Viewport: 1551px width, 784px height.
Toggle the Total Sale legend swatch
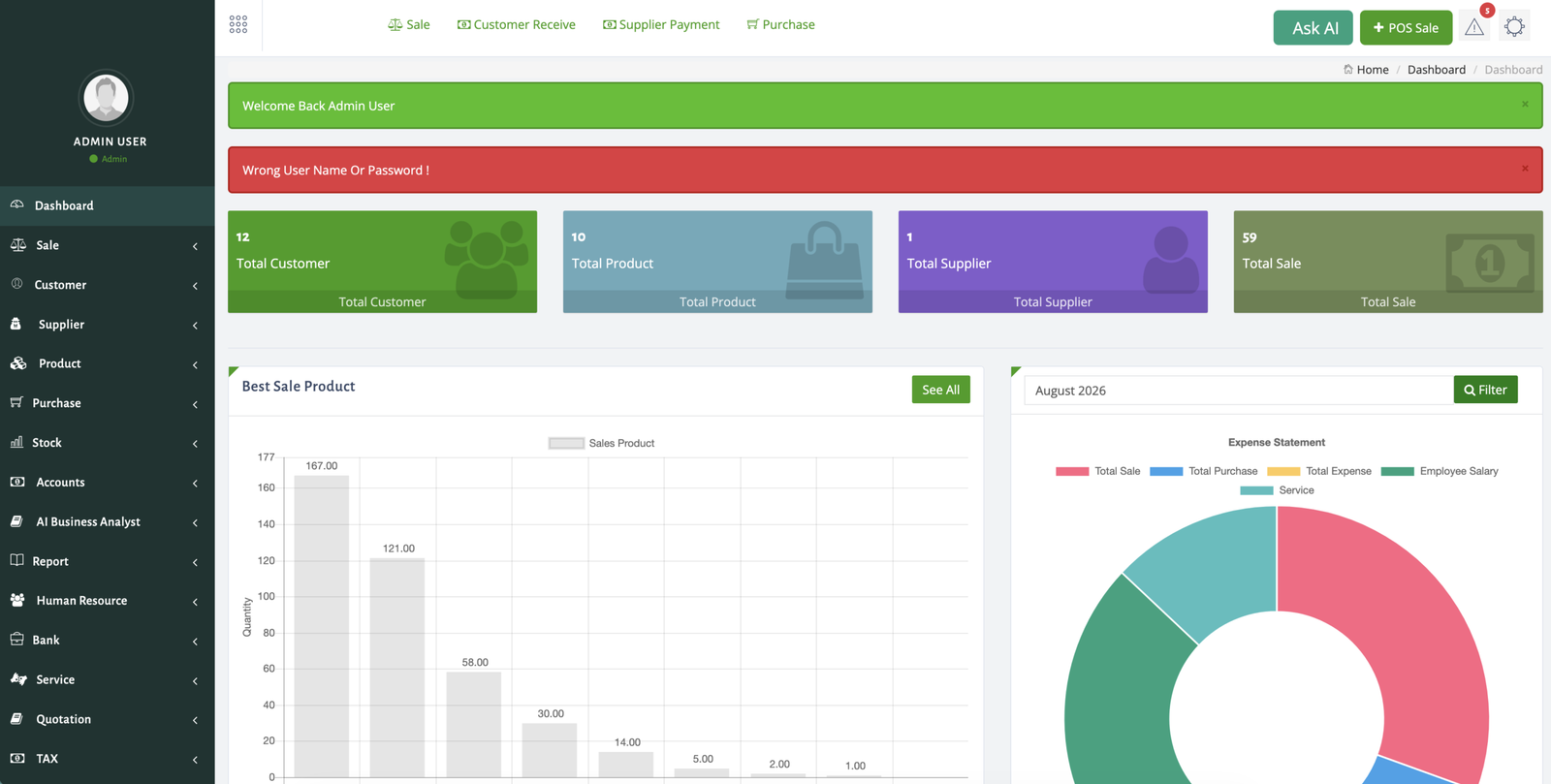click(x=1072, y=471)
